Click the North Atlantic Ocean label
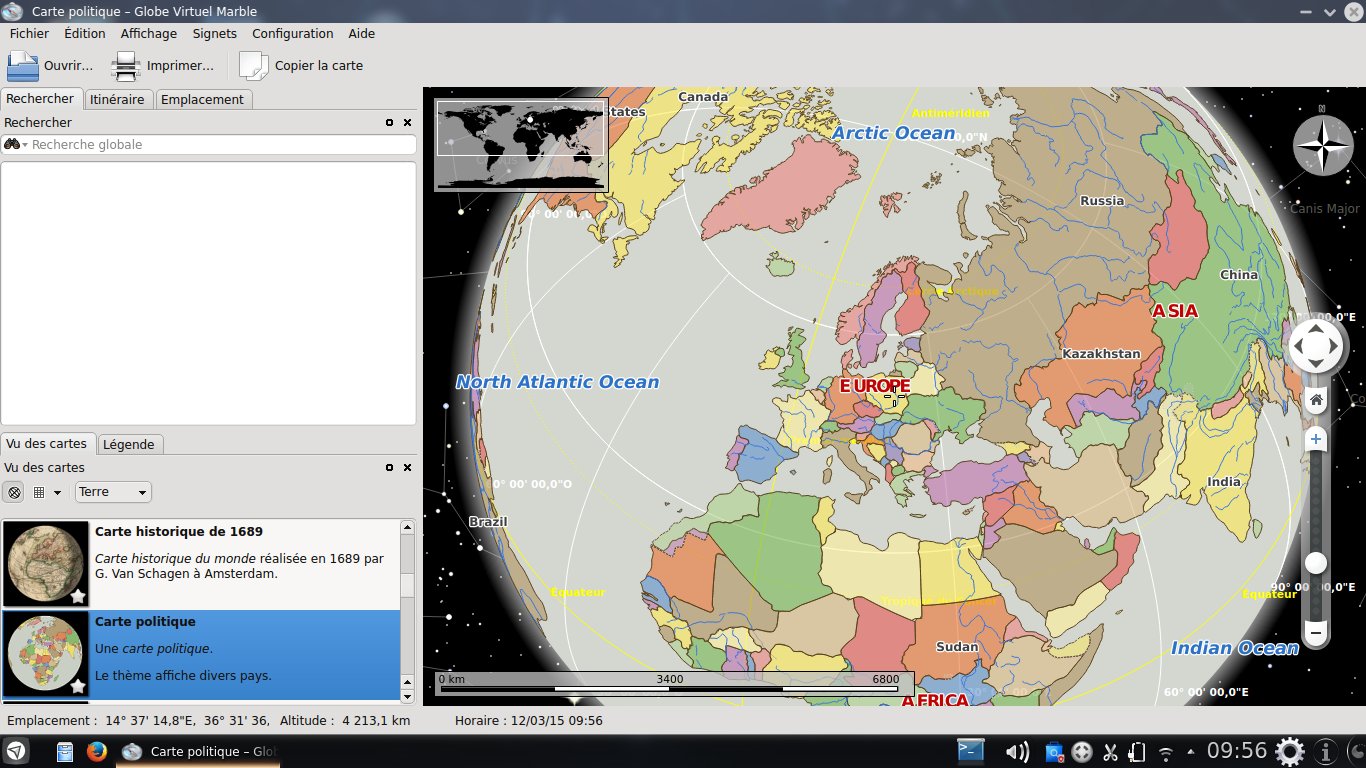 click(x=558, y=382)
